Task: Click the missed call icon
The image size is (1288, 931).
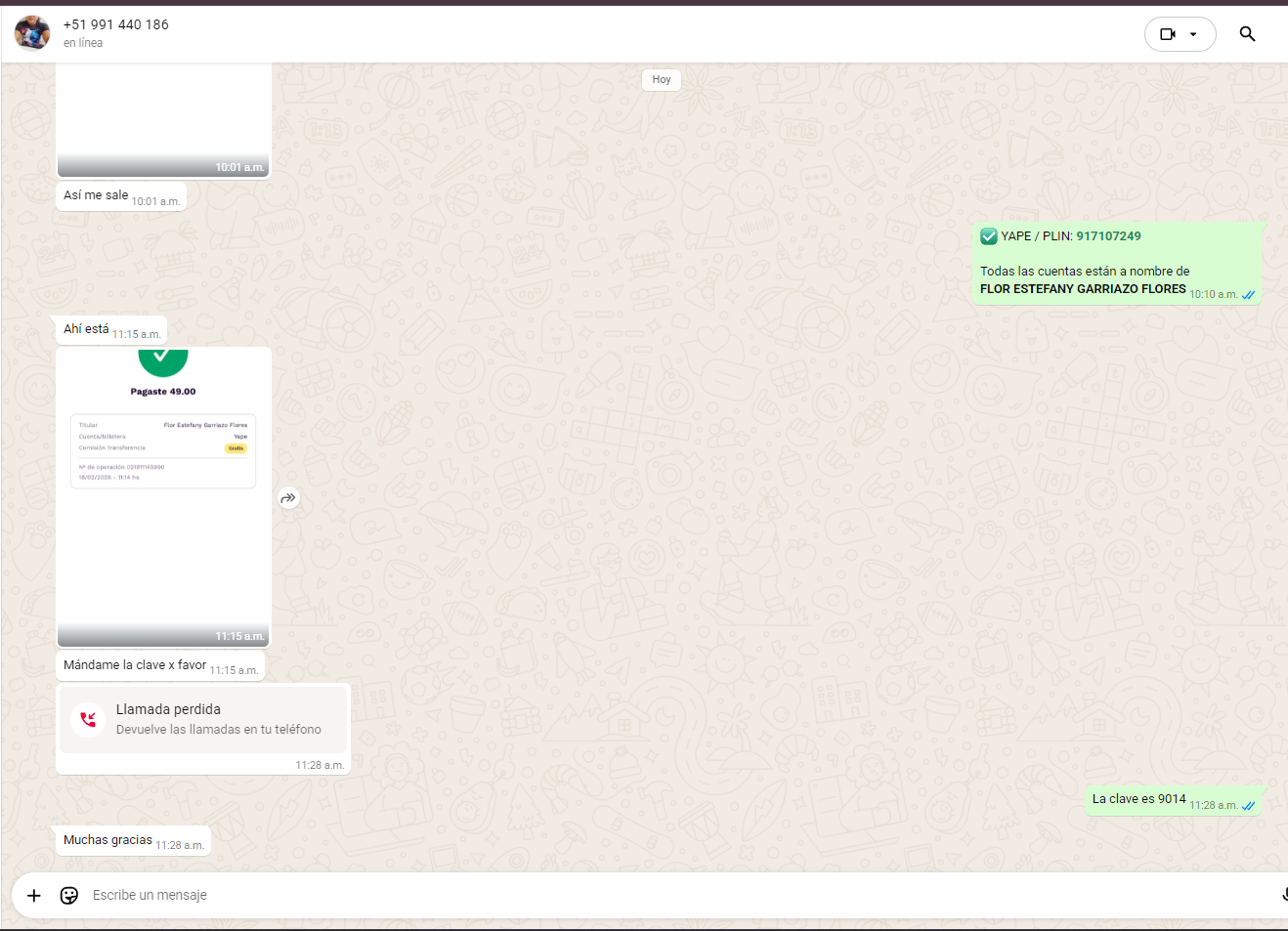Action: click(x=88, y=720)
